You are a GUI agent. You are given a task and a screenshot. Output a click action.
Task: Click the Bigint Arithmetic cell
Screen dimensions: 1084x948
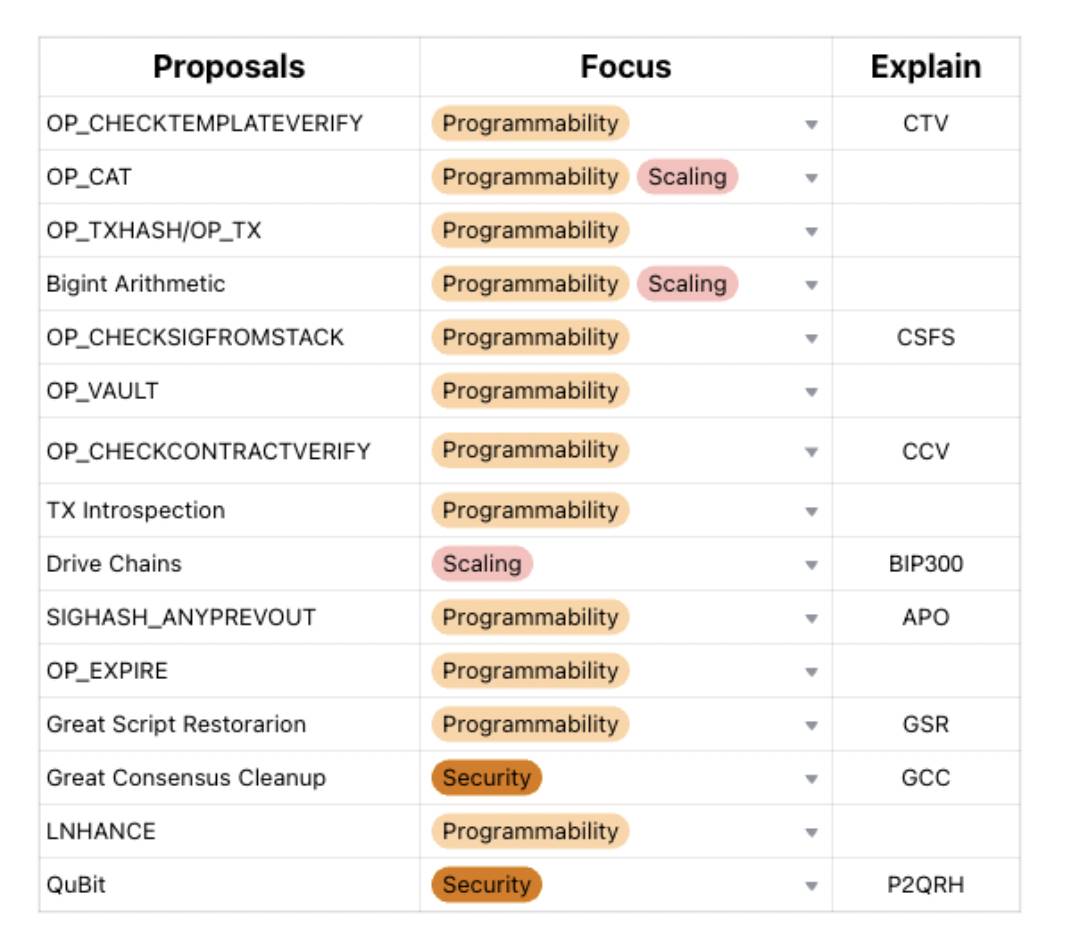click(x=136, y=284)
